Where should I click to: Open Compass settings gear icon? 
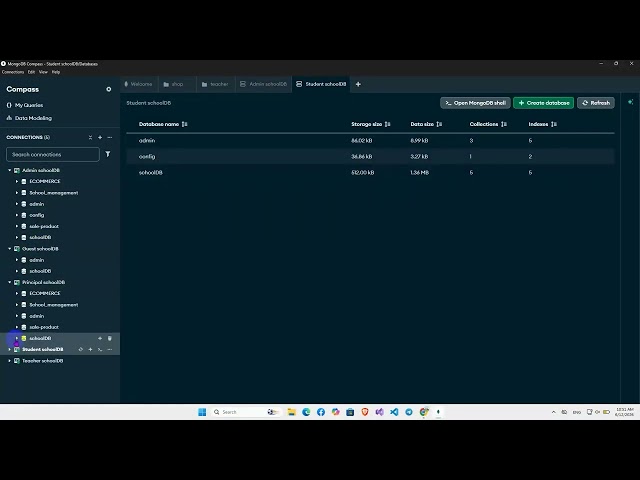pos(109,89)
